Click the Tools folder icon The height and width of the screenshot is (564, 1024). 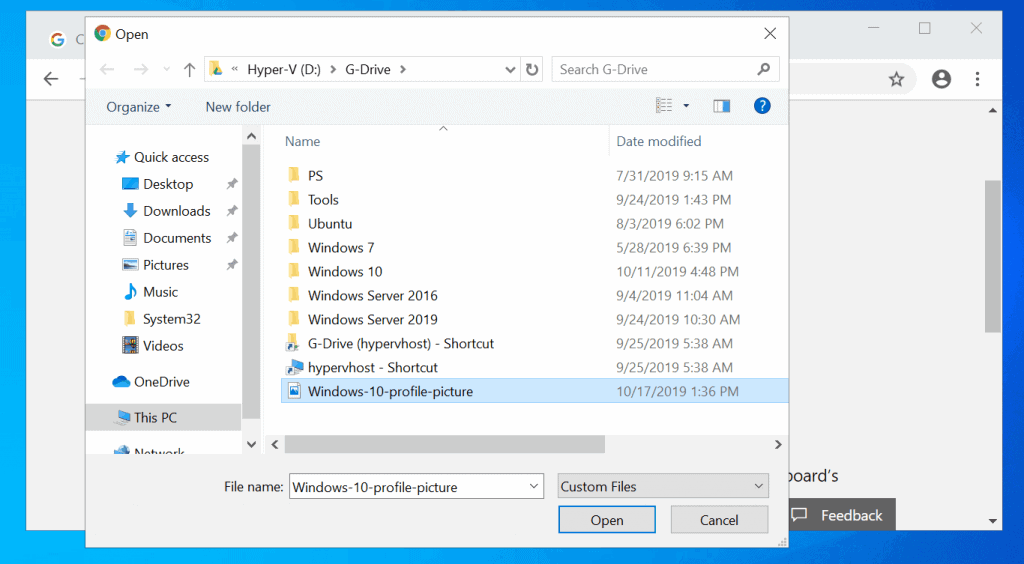(294, 199)
